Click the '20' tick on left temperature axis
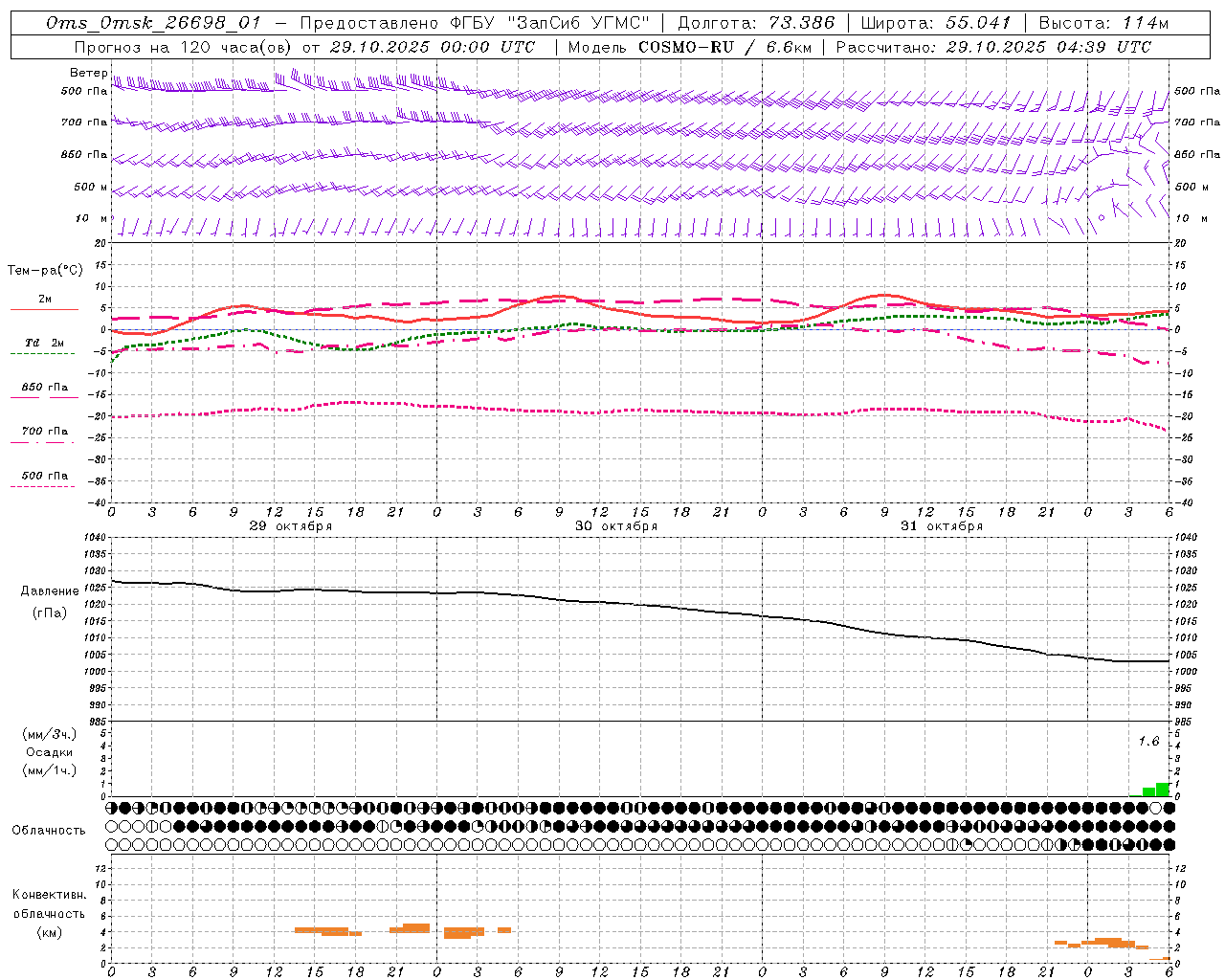Screen dimensions: 1225x980 (x=101, y=243)
